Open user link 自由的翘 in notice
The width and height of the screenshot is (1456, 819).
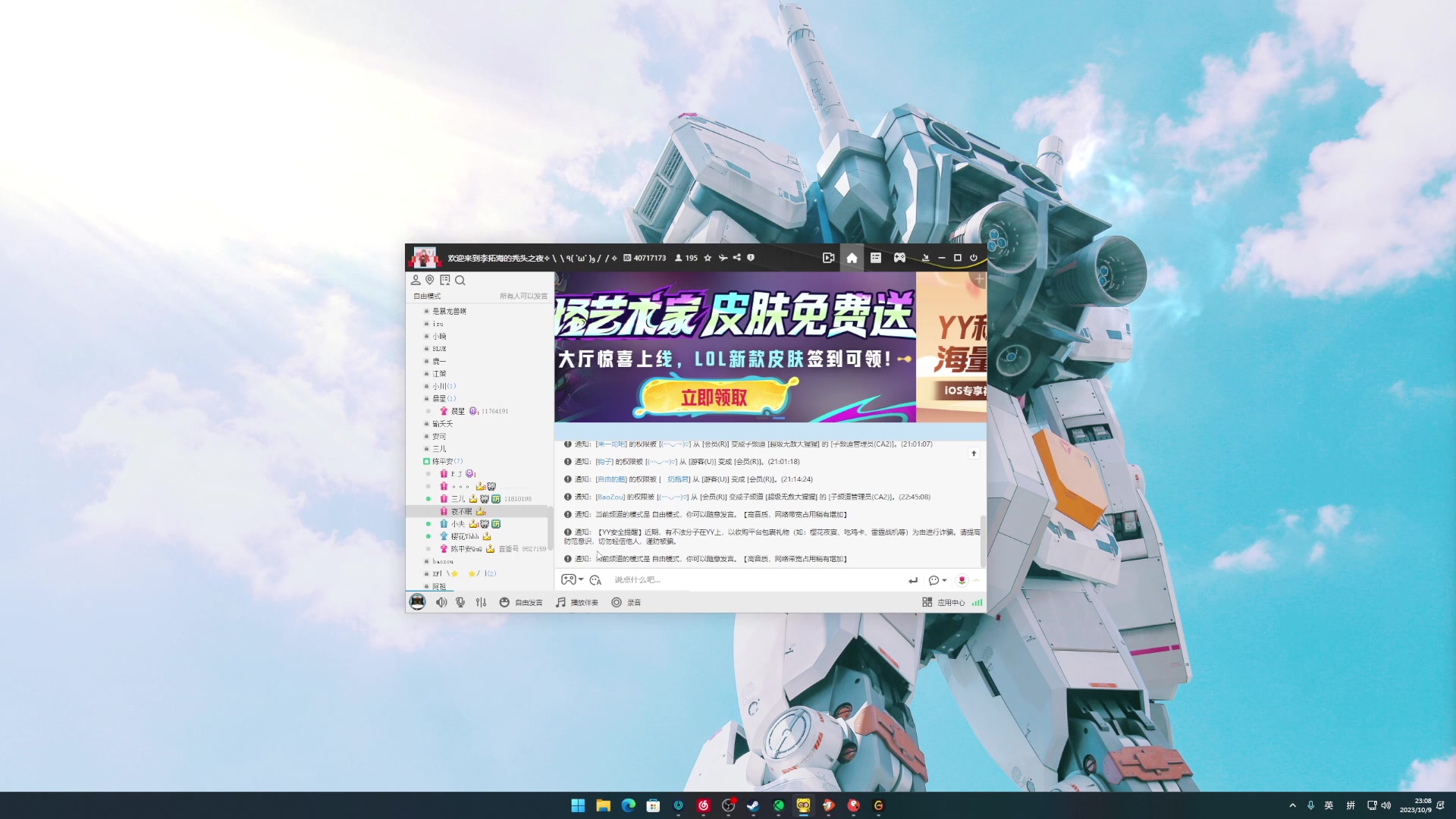point(611,479)
